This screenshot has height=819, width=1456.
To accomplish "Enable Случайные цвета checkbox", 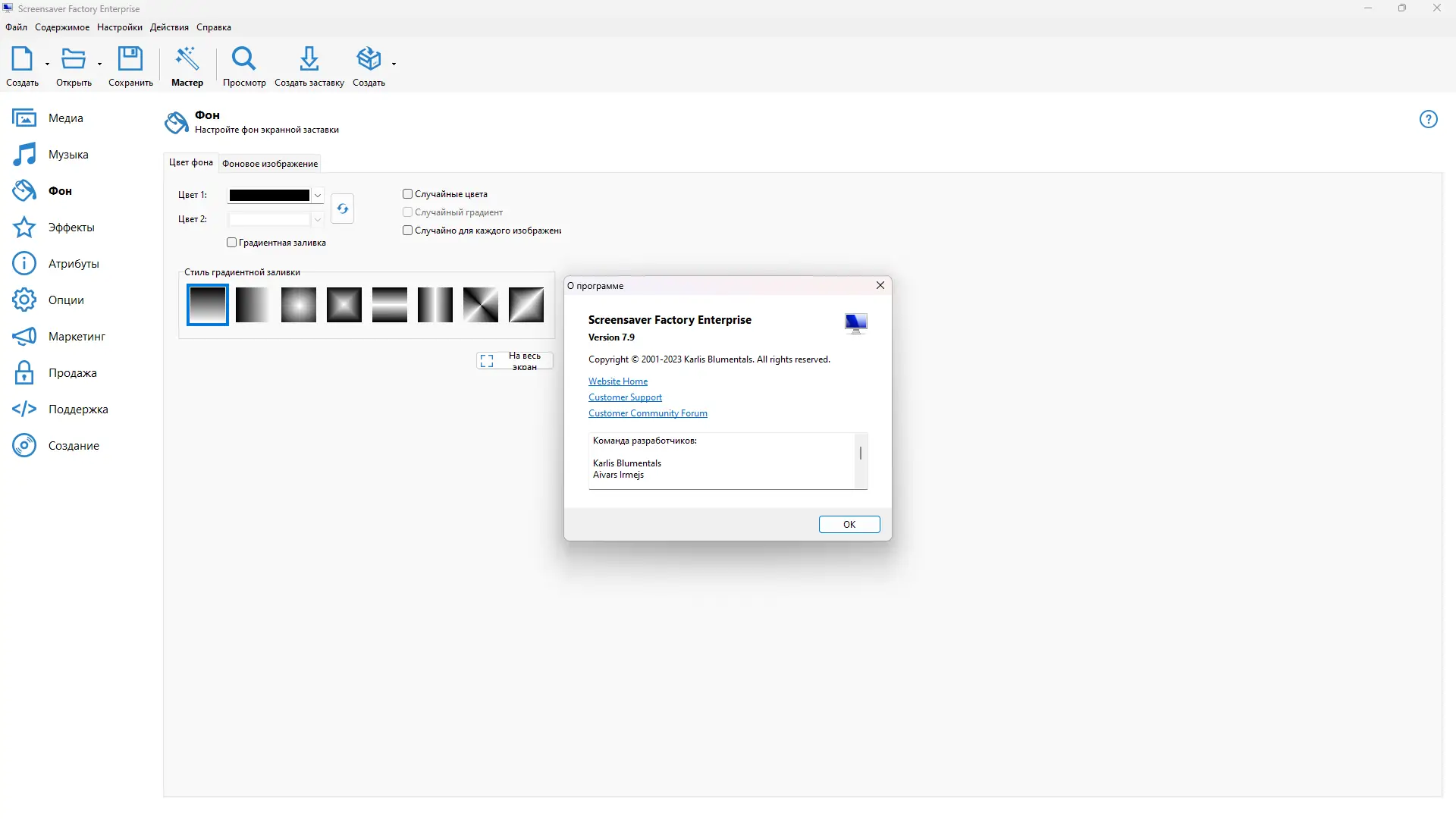I will tap(407, 193).
